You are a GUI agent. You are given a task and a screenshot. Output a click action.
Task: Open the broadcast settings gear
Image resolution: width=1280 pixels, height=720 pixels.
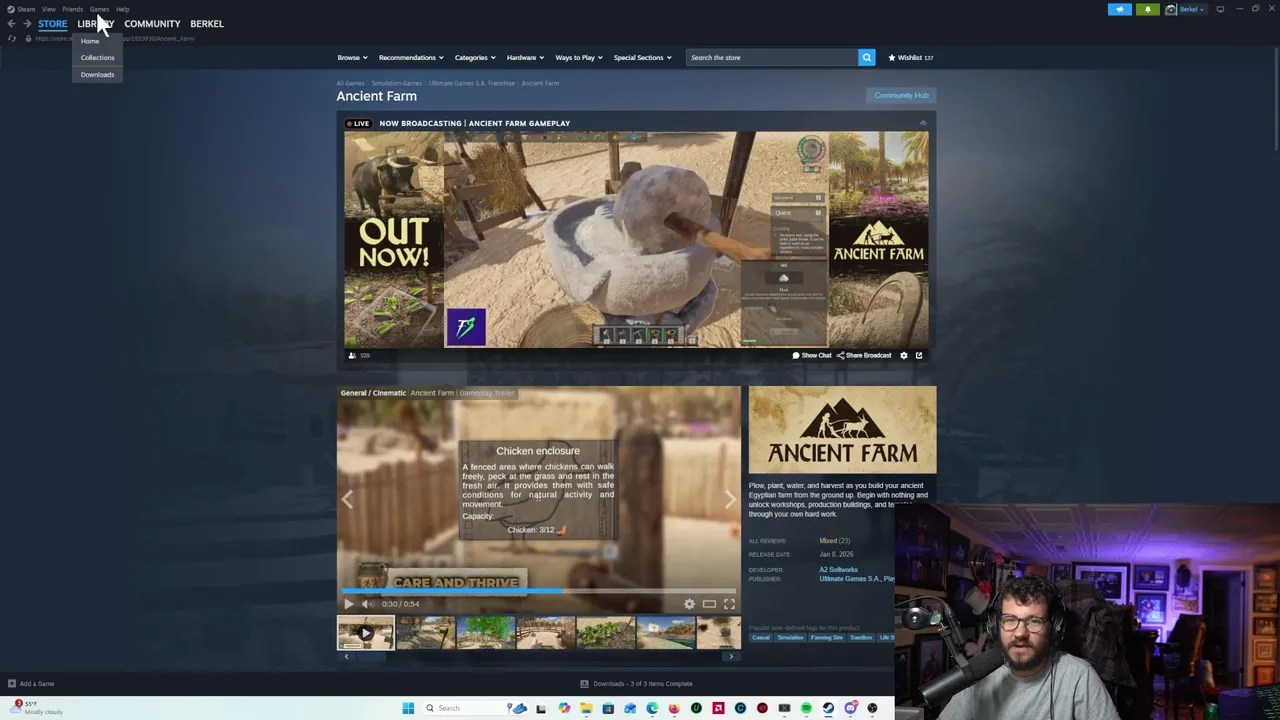[904, 355]
